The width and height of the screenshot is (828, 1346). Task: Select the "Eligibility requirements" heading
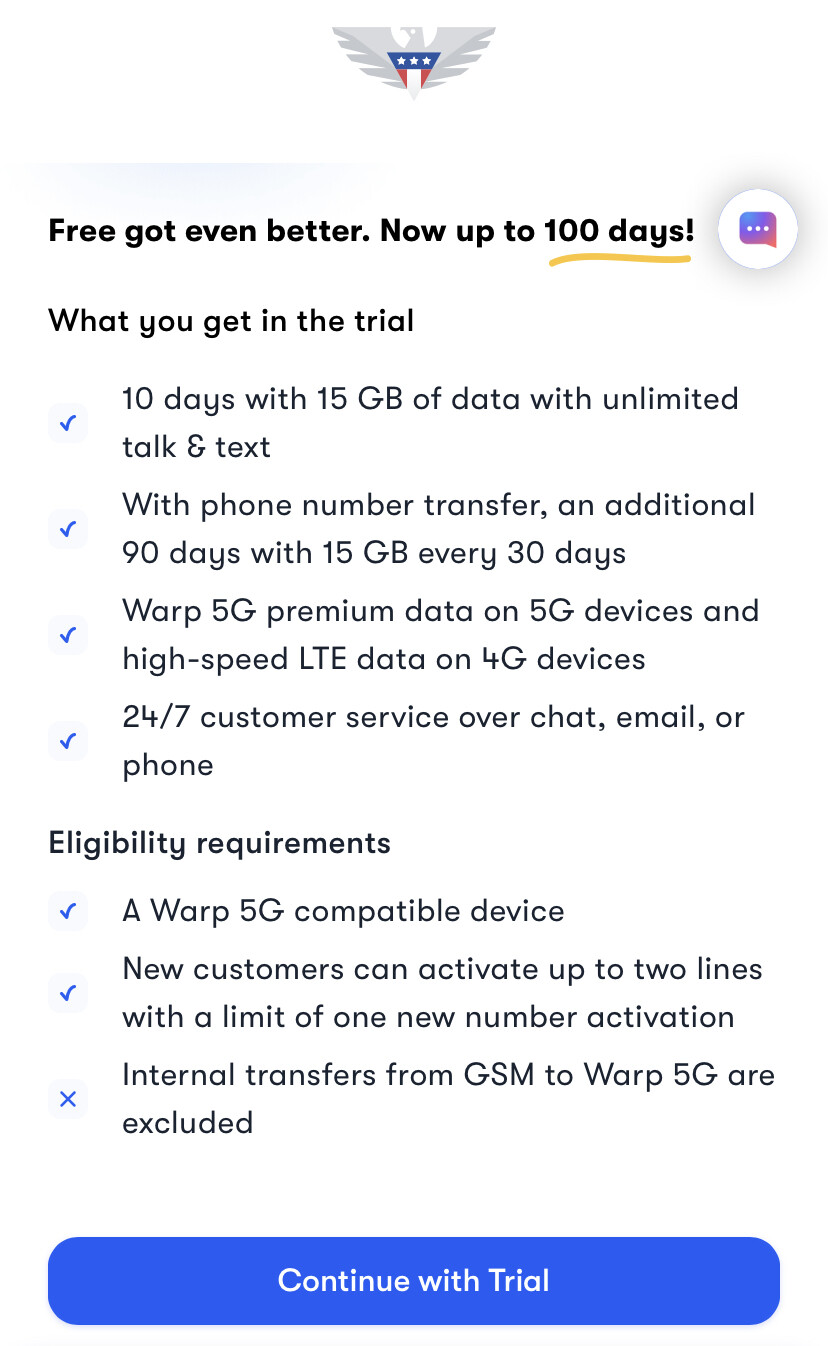coord(219,843)
